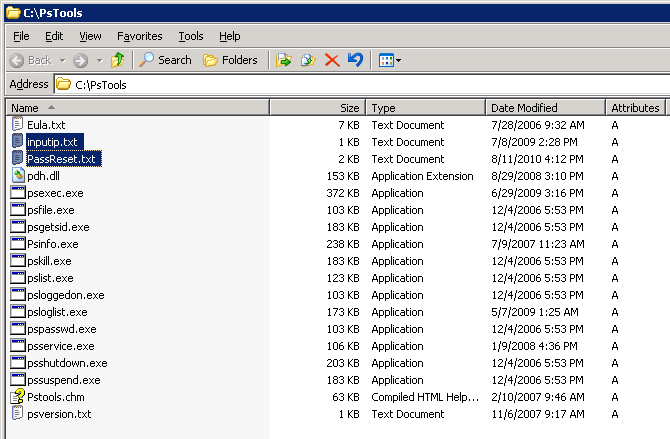The image size is (670, 439).
Task: Open the Search pane
Action: coord(165,60)
